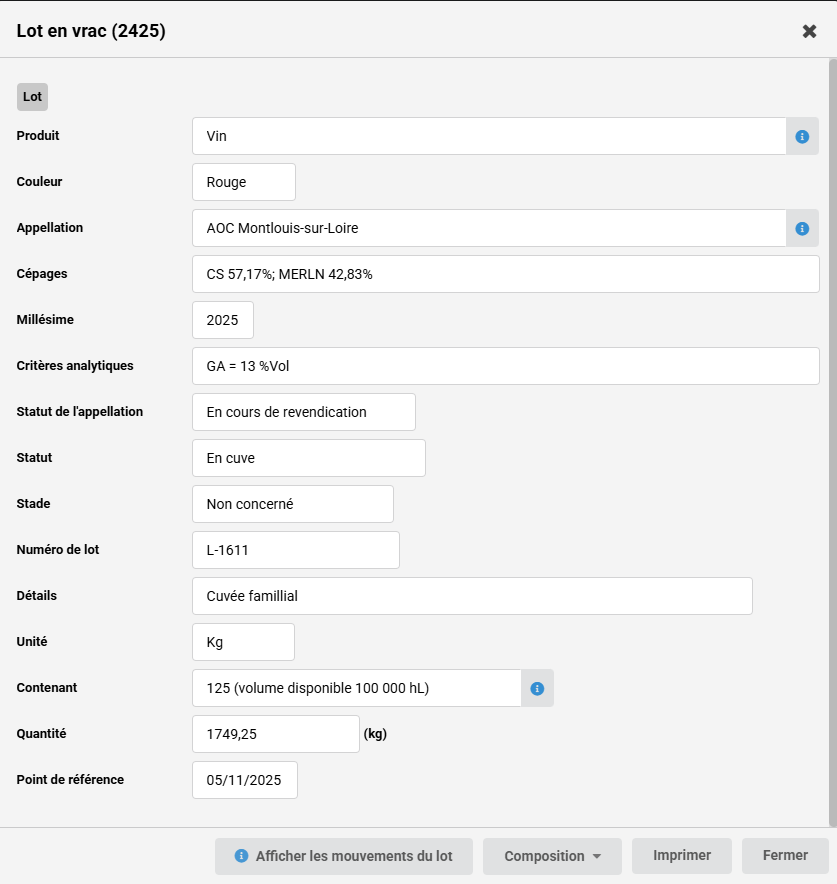Click the Couleur field showing Rouge
This screenshot has height=884, width=837.
point(244,182)
